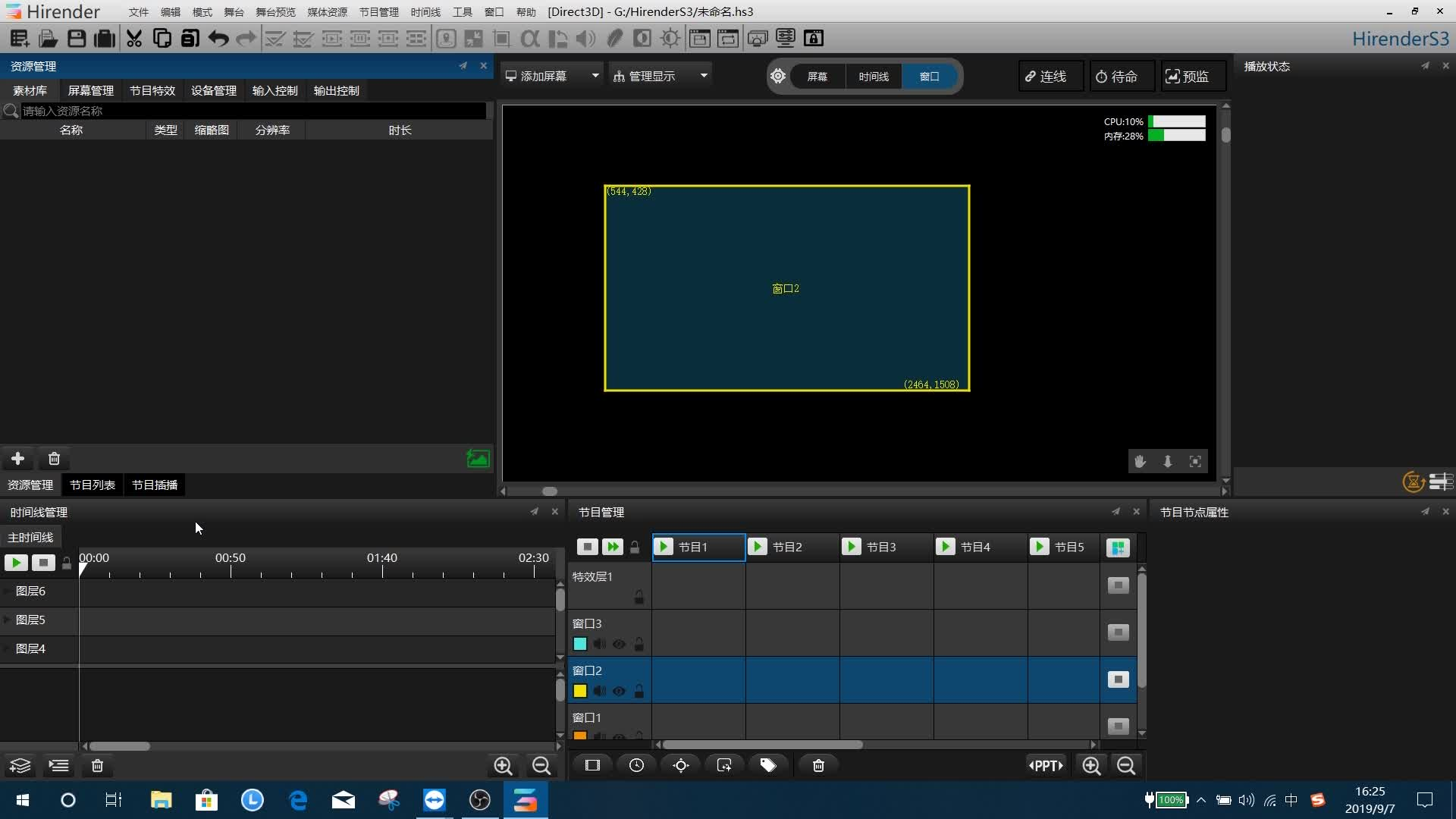
Task: Click the 待命 button
Action: click(1122, 77)
